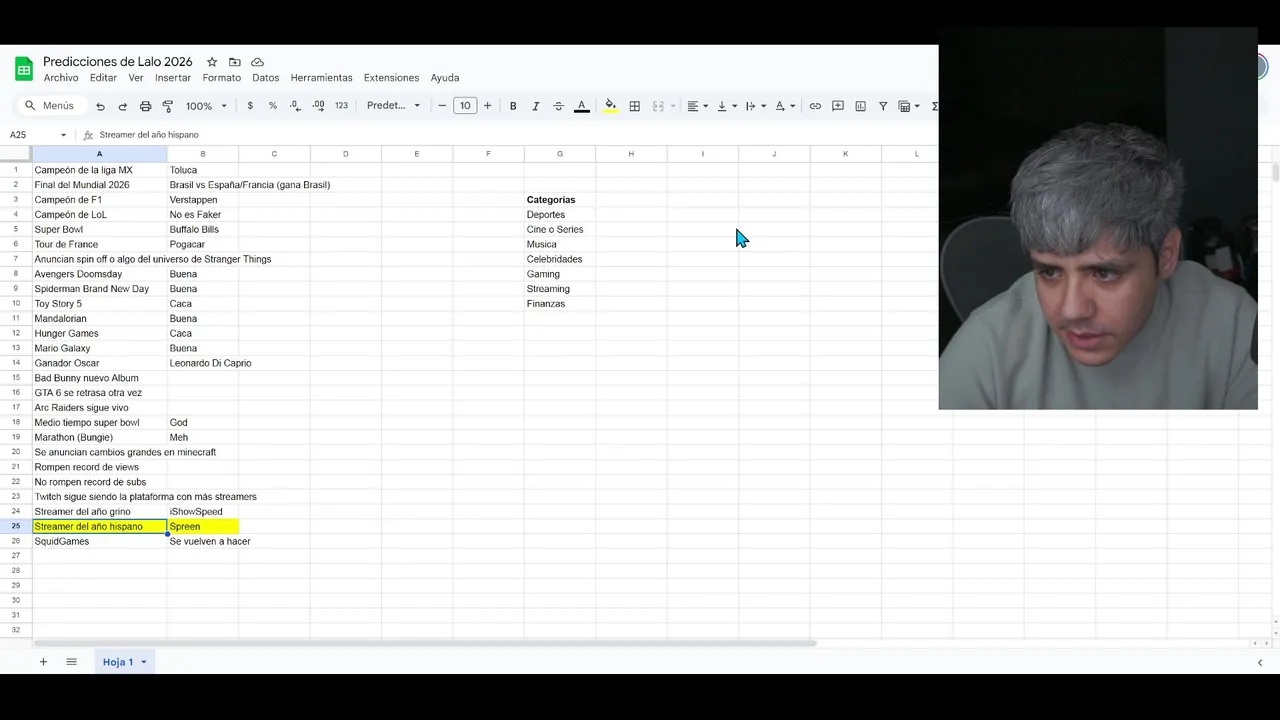Decrease decimal places
The height and width of the screenshot is (720, 1280).
(295, 106)
